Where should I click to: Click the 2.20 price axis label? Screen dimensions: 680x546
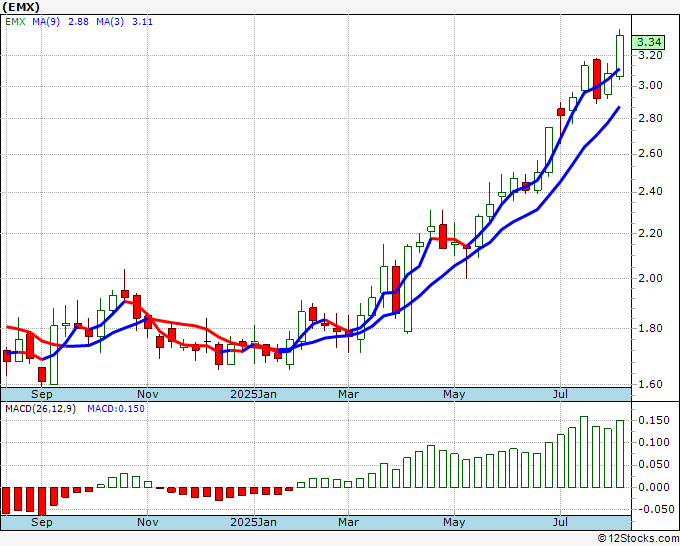click(651, 233)
